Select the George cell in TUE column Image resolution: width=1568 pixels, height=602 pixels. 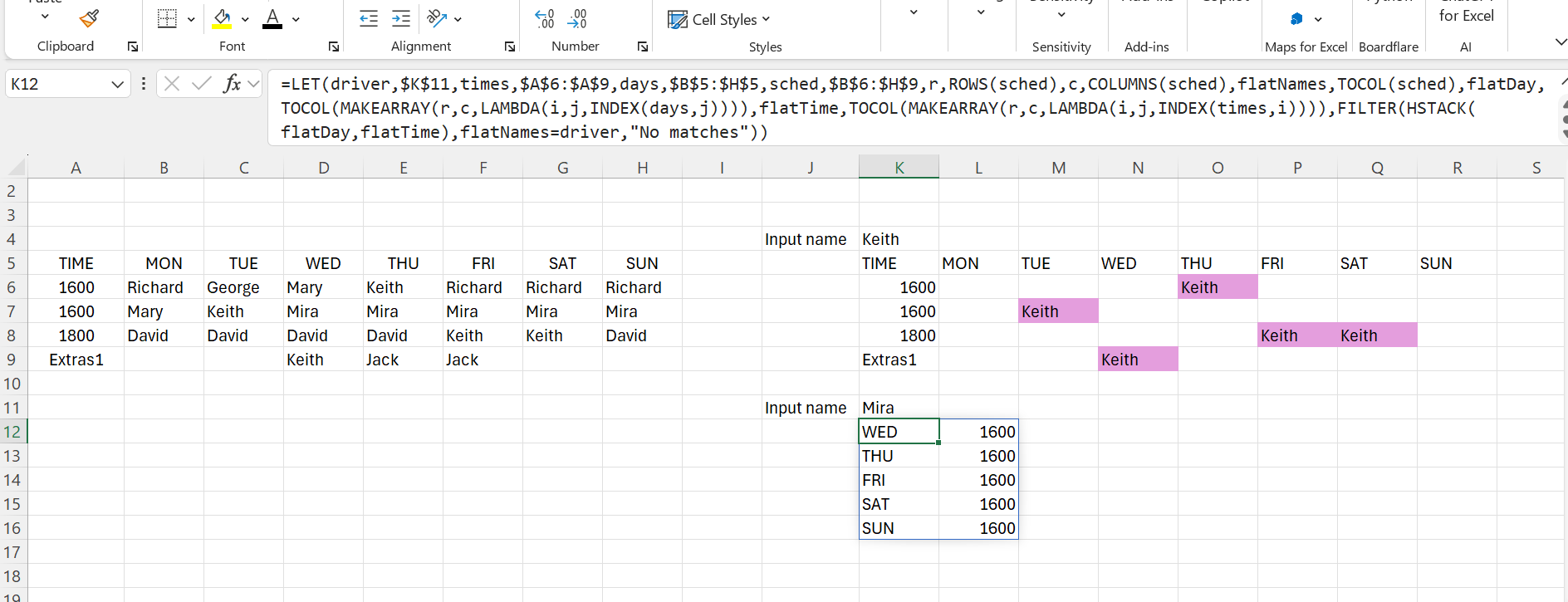coord(243,287)
